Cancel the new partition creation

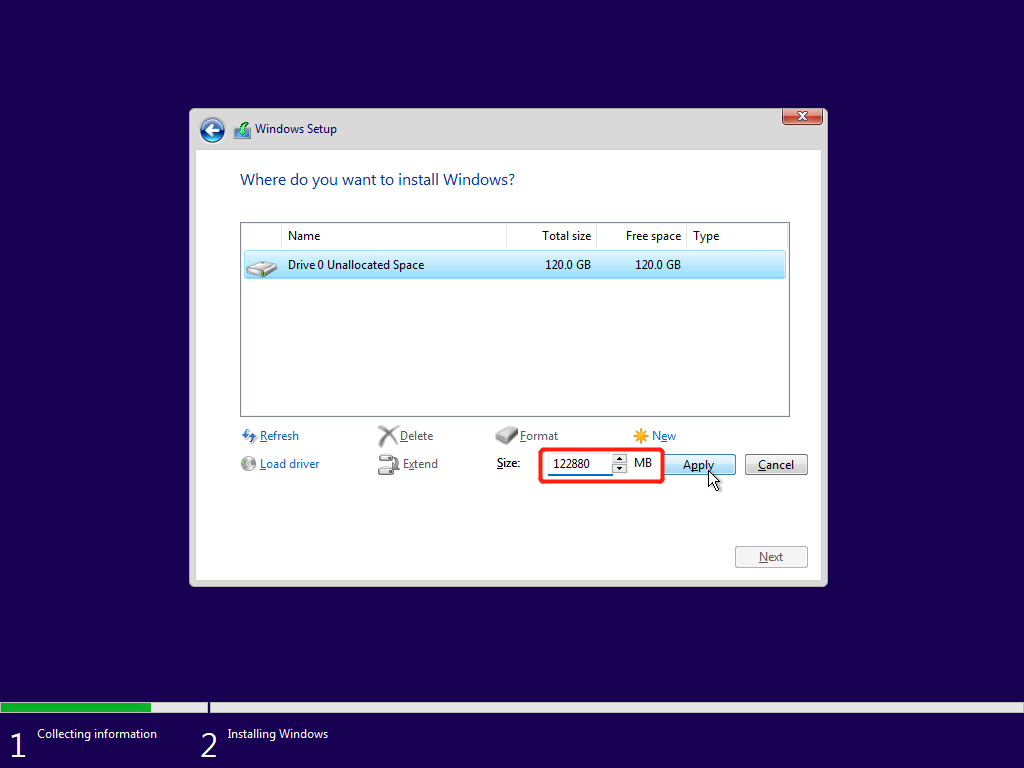776,464
